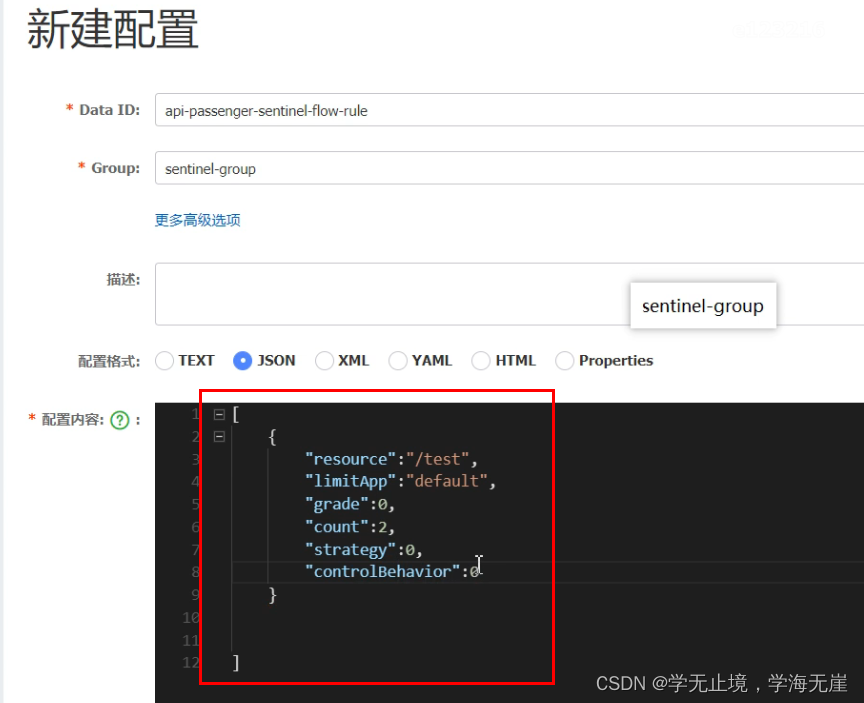Click the closing bracket on line 12
864x703 pixels.
tap(236, 662)
